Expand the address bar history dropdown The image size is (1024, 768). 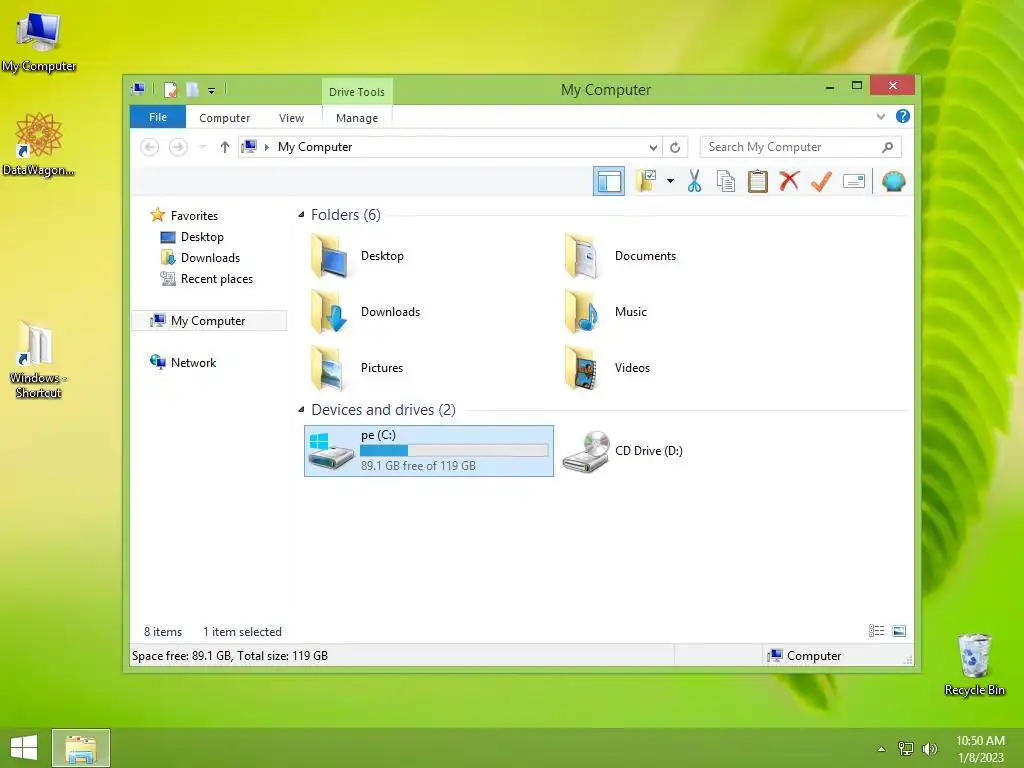point(653,147)
